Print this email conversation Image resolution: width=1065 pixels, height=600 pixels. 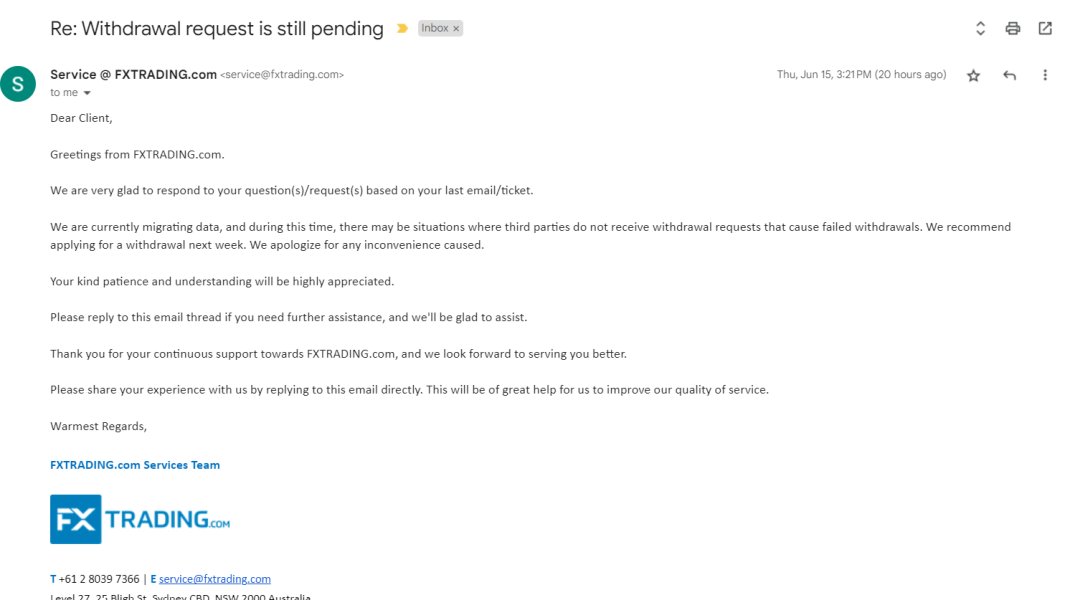click(x=1013, y=28)
